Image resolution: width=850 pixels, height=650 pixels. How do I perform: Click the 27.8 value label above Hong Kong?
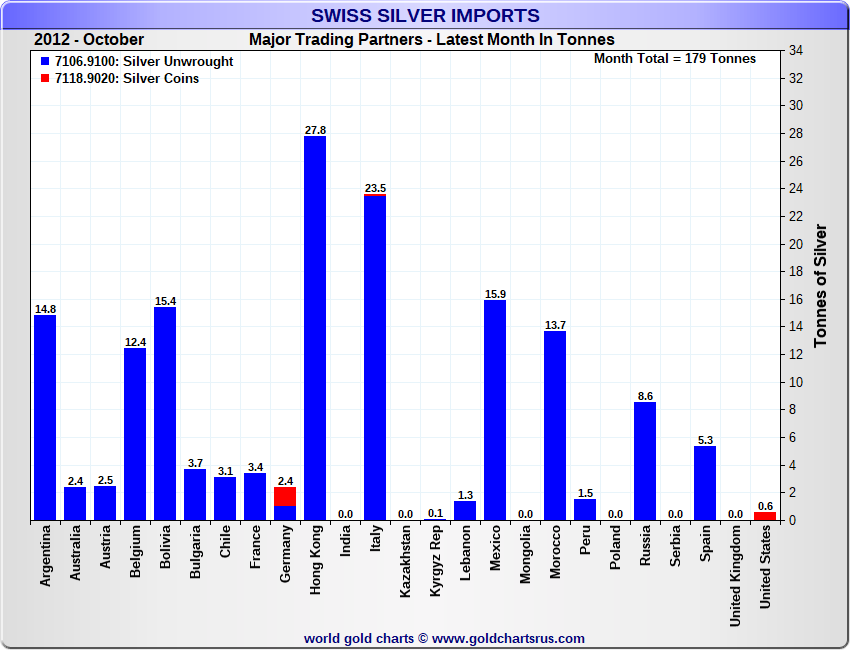pos(315,130)
